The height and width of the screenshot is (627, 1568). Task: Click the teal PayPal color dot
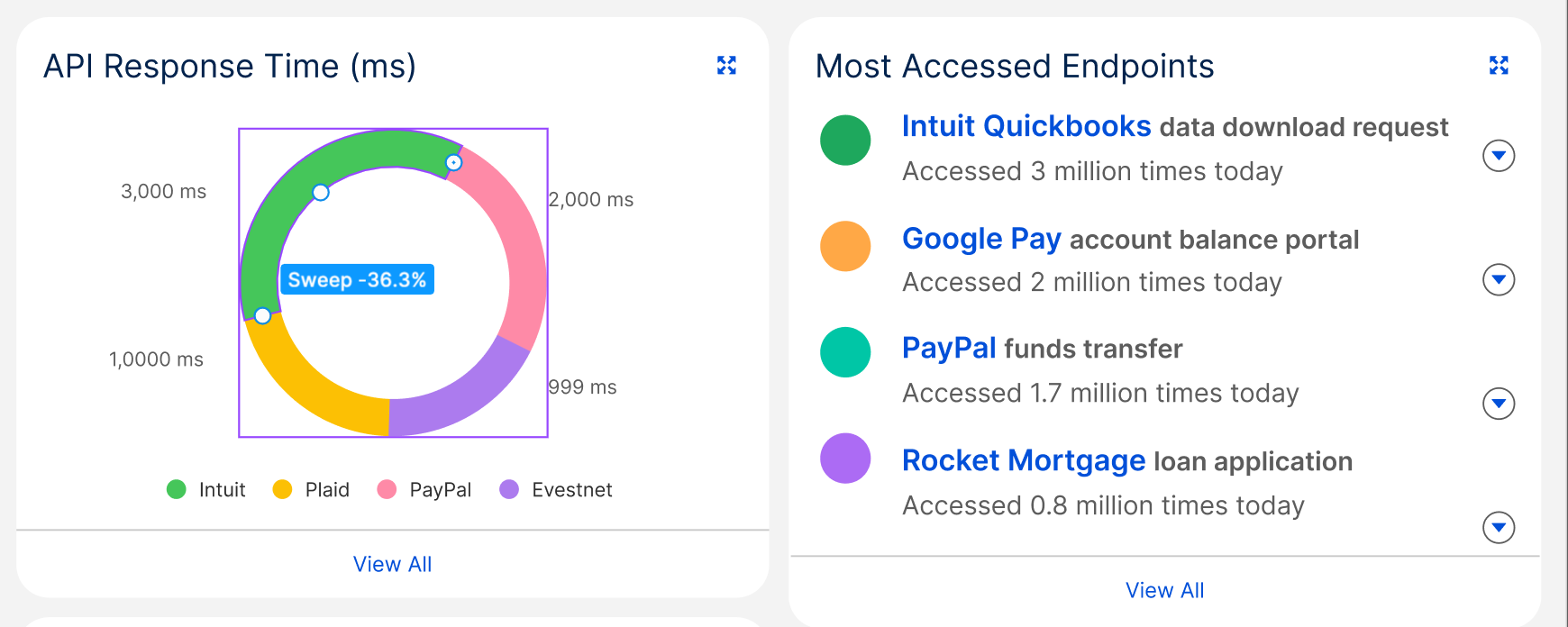[x=845, y=352]
